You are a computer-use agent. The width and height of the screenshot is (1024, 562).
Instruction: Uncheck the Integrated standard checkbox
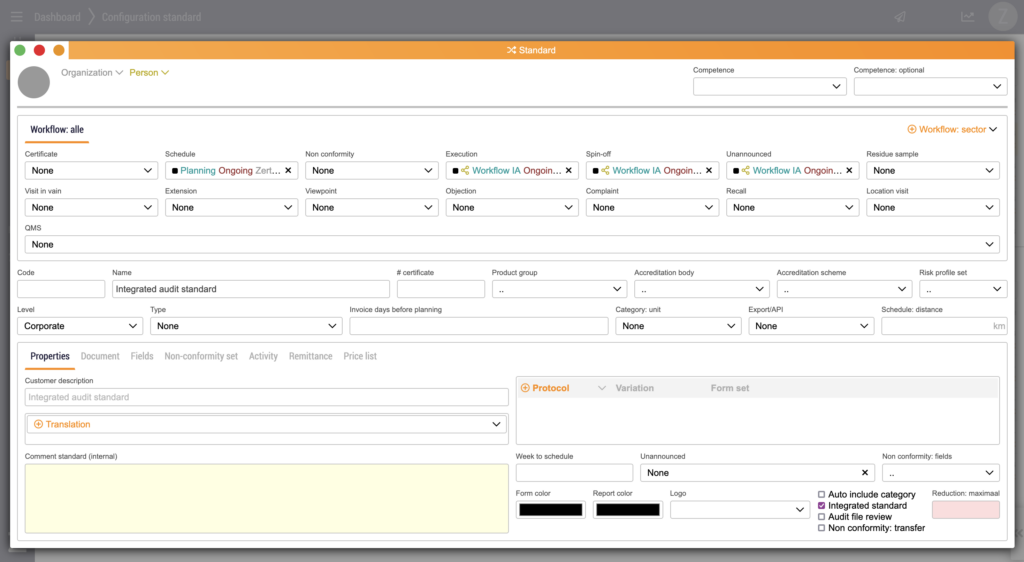point(822,506)
